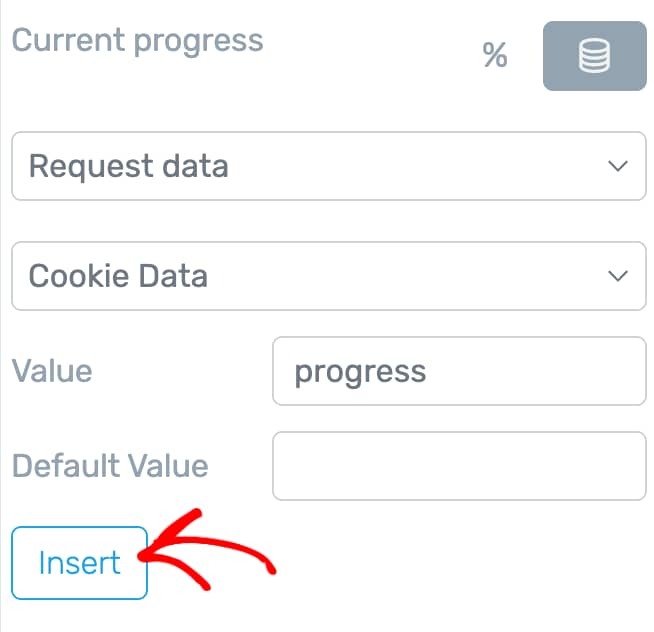This screenshot has height=632, width=654.
Task: Open the Request data dropdown
Action: (329, 166)
